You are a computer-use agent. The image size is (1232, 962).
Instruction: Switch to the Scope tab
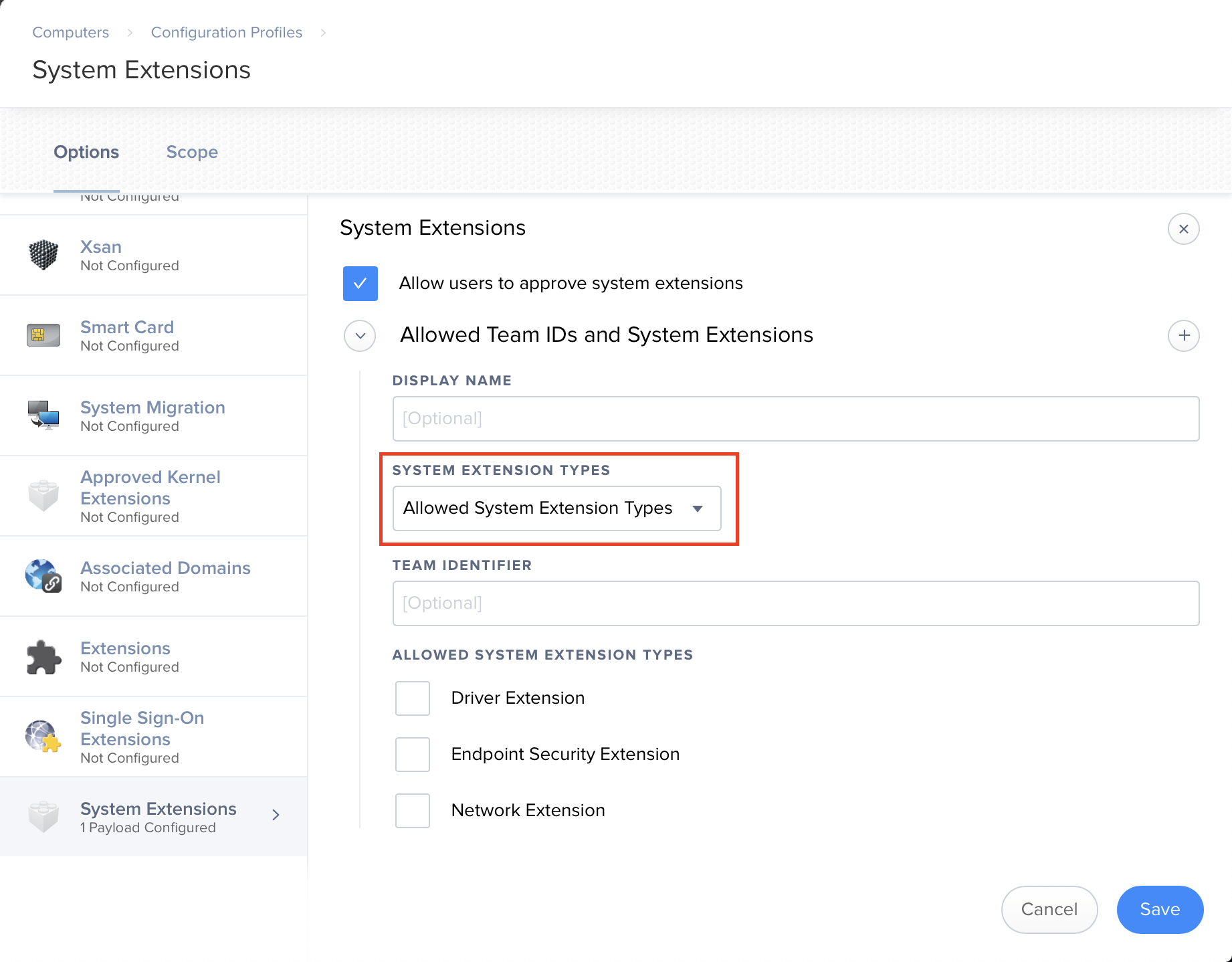coord(192,153)
